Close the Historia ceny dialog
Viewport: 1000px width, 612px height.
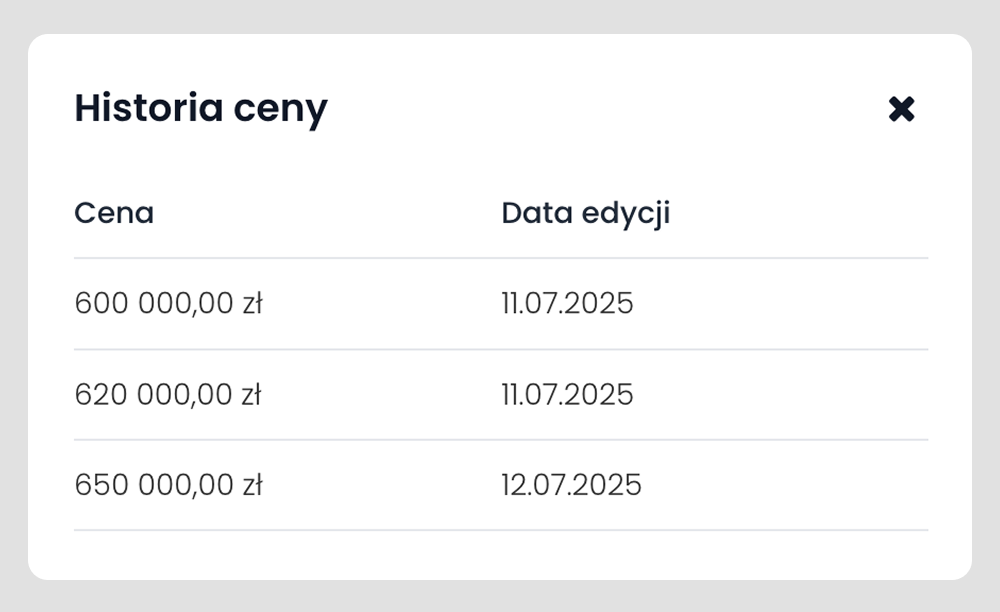tap(901, 109)
